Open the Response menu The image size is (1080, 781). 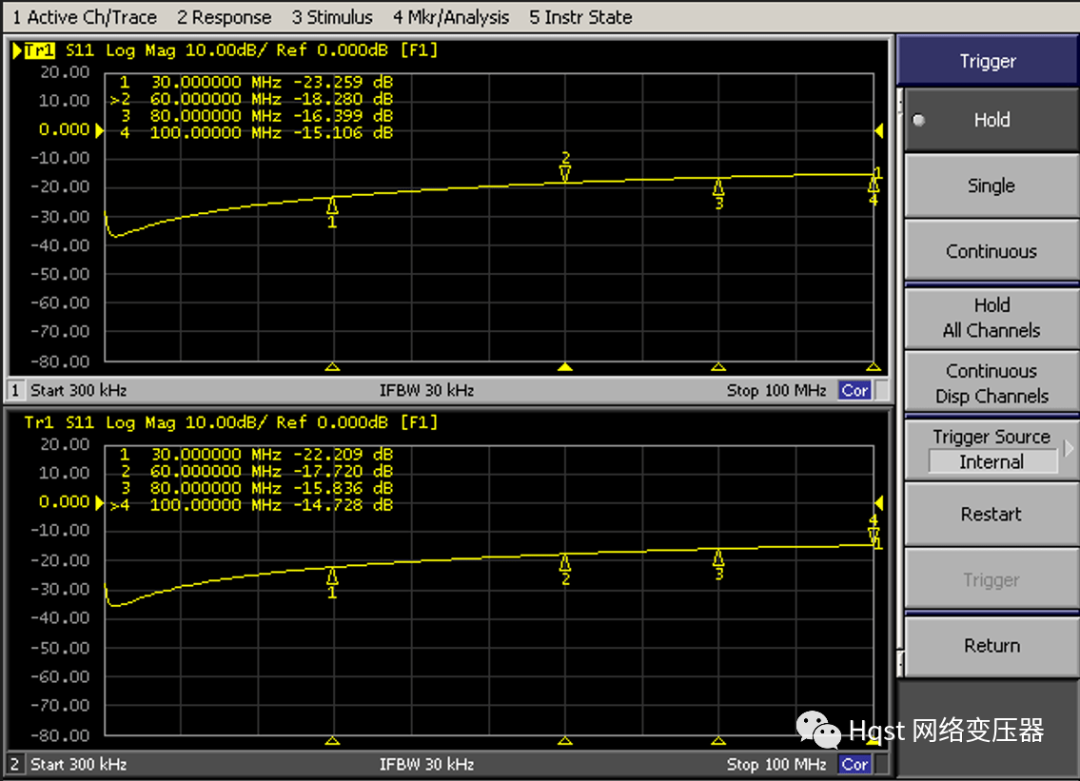(x=224, y=17)
